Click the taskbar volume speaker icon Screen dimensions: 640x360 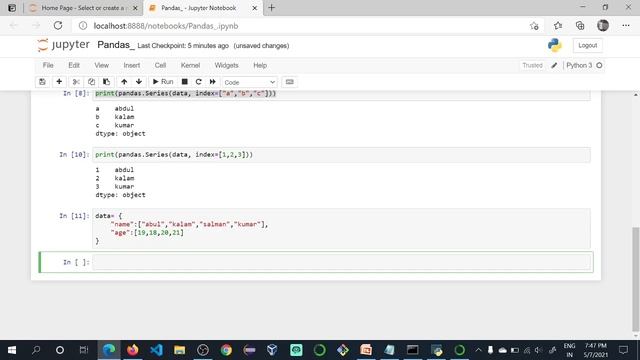[x=539, y=350]
